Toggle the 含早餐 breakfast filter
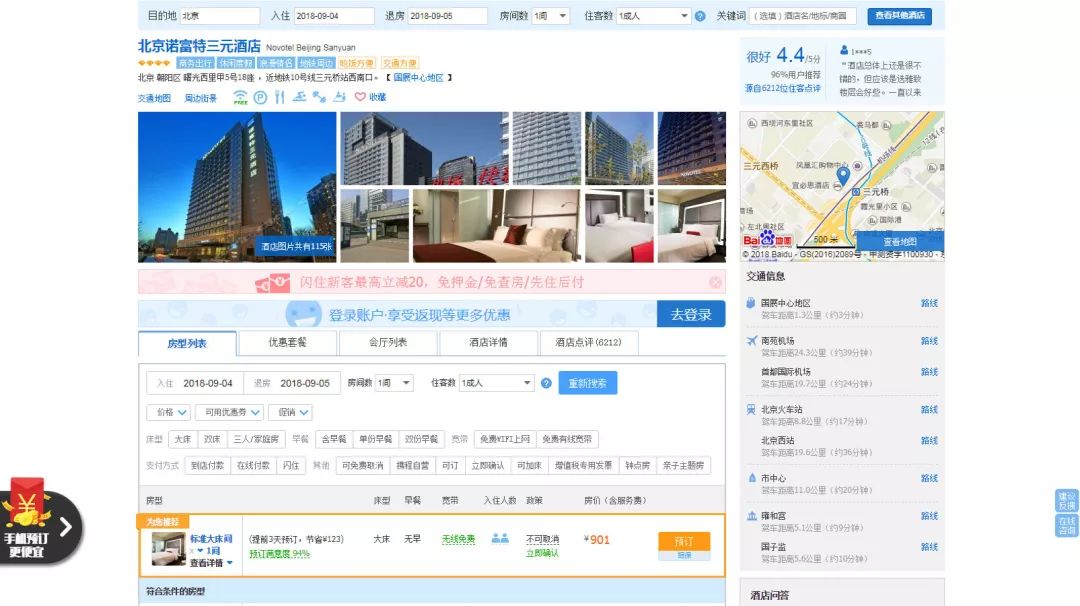The image size is (1080, 606). coord(331,439)
